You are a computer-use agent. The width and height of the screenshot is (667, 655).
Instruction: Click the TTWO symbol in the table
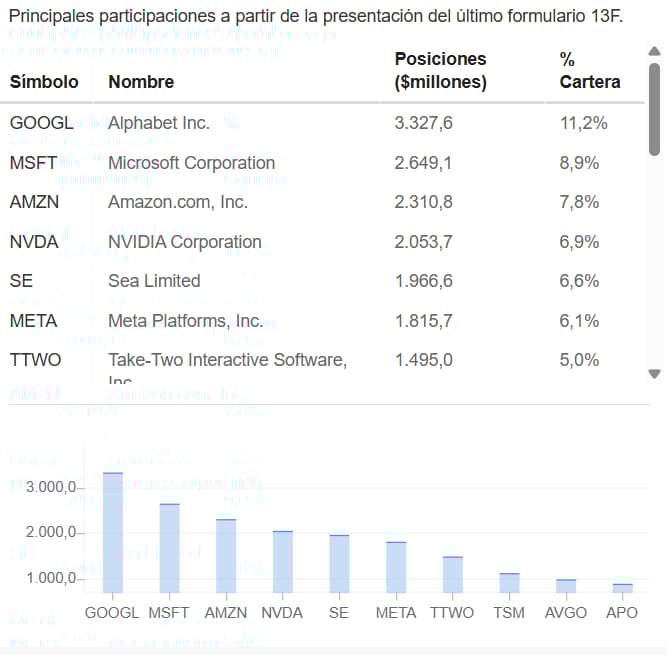click(x=35, y=360)
